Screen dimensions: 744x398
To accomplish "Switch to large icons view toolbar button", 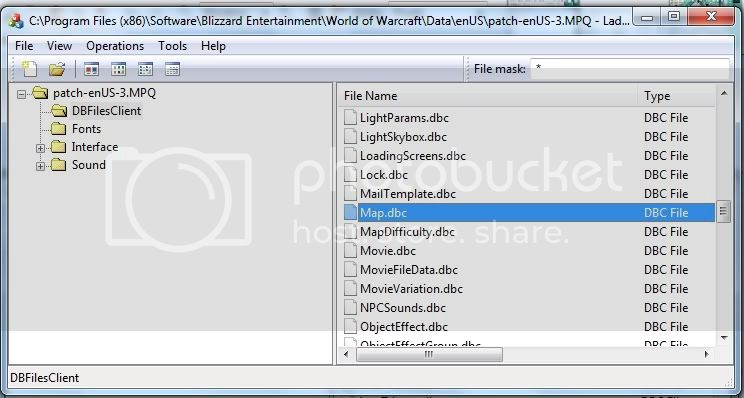I will click(91, 69).
